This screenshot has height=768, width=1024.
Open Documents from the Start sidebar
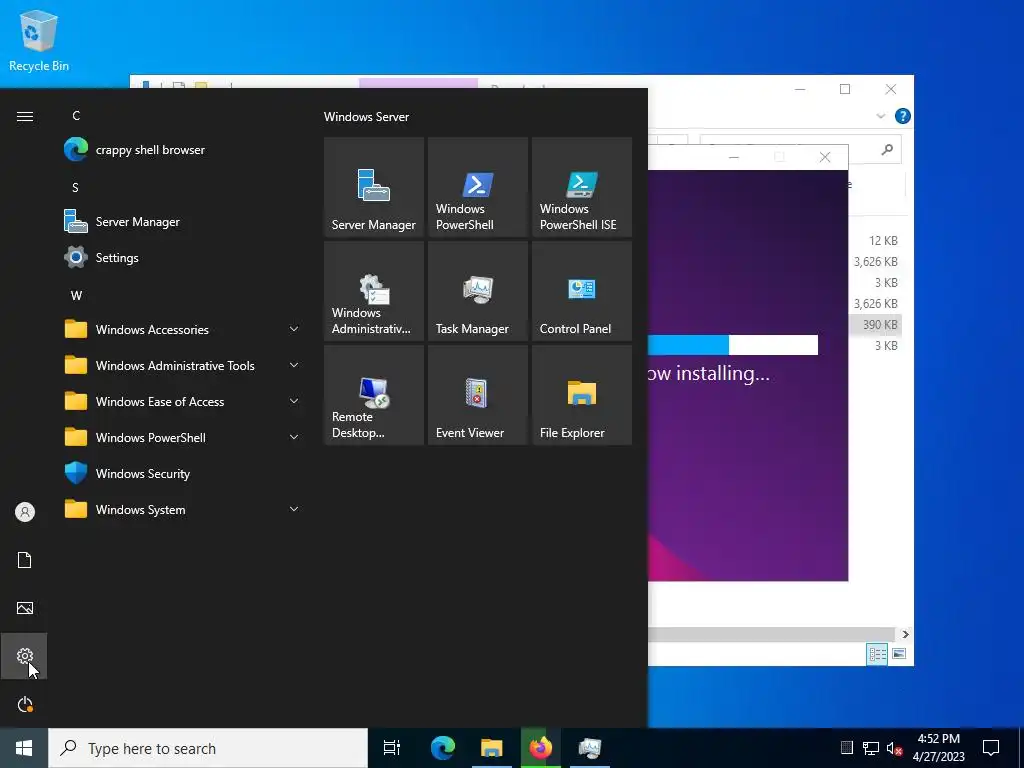pyautogui.click(x=25, y=560)
